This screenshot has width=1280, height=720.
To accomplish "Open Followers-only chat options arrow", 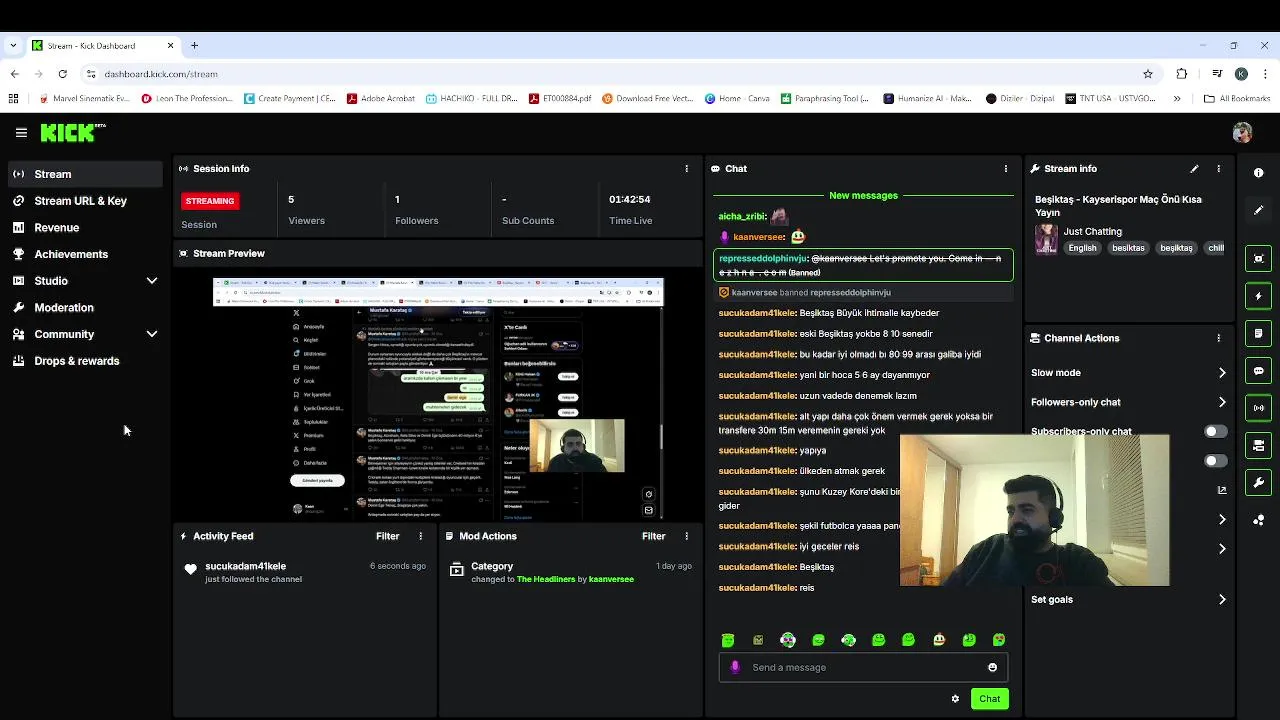I will point(1222,402).
